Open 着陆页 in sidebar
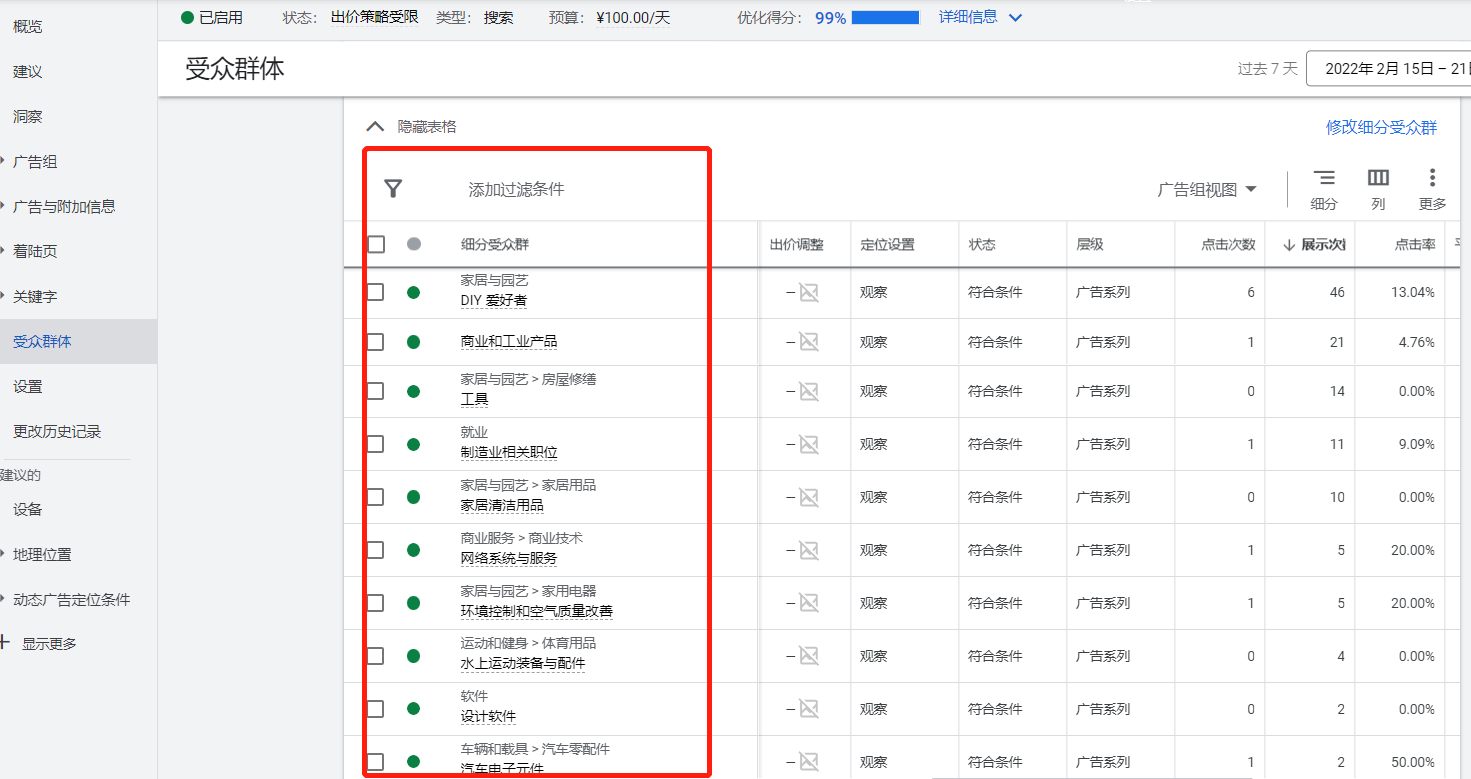The image size is (1471, 779). point(35,252)
